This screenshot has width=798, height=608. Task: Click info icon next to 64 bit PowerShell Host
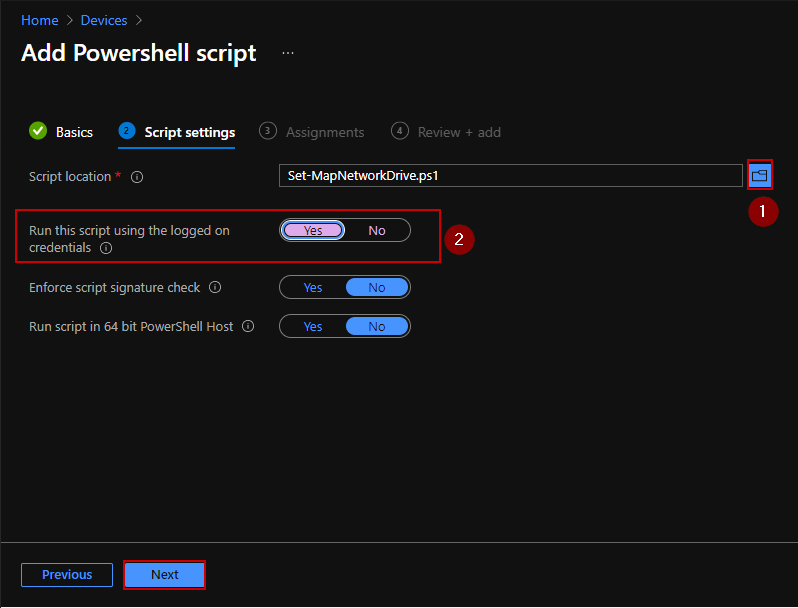248,327
